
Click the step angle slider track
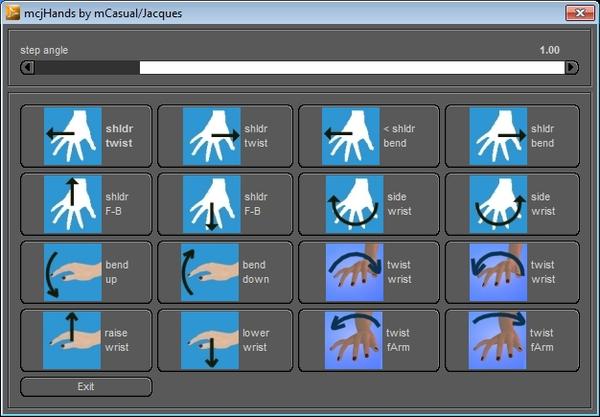pos(300,68)
